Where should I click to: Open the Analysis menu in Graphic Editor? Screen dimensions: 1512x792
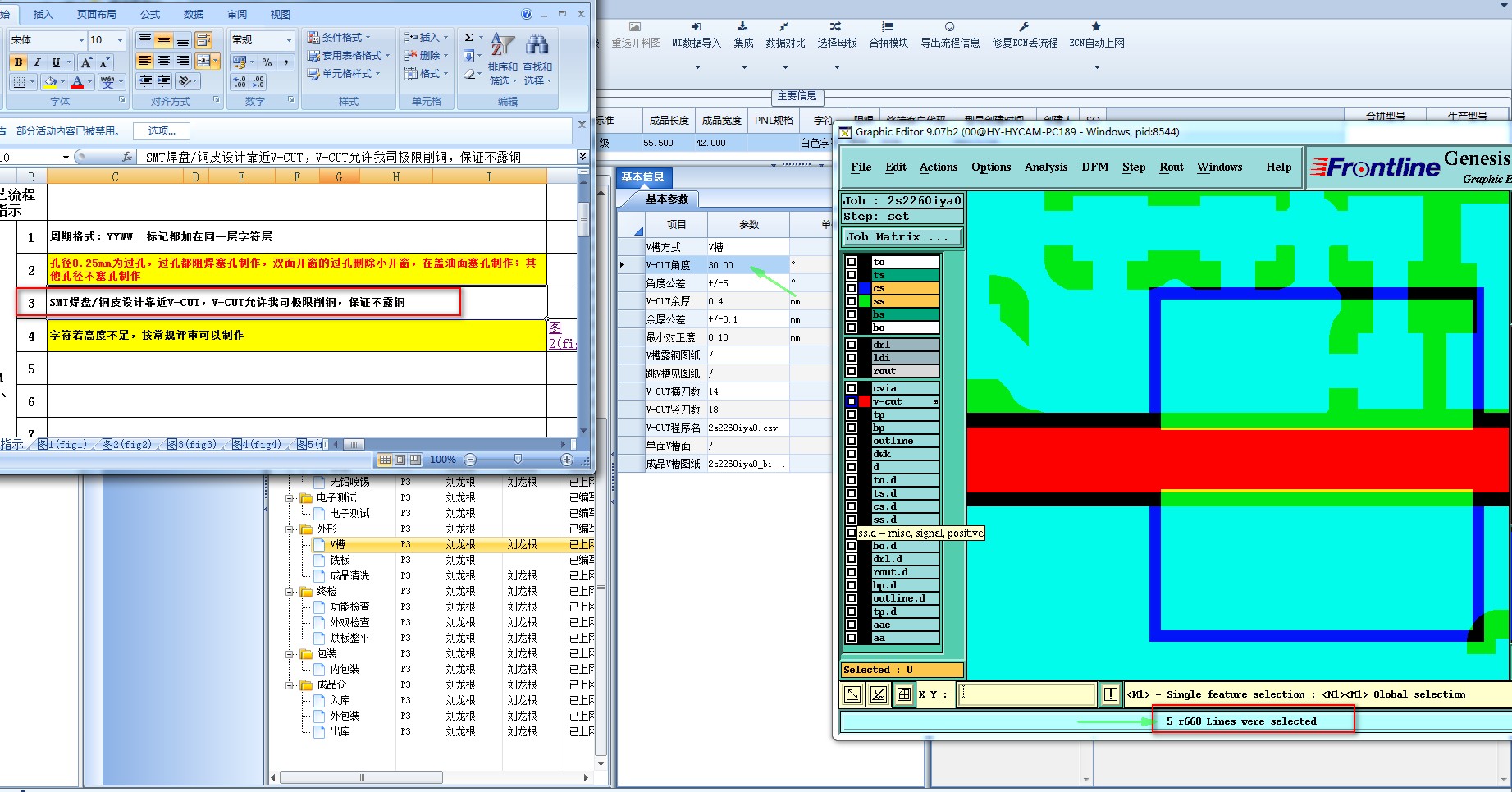pyautogui.click(x=1046, y=167)
